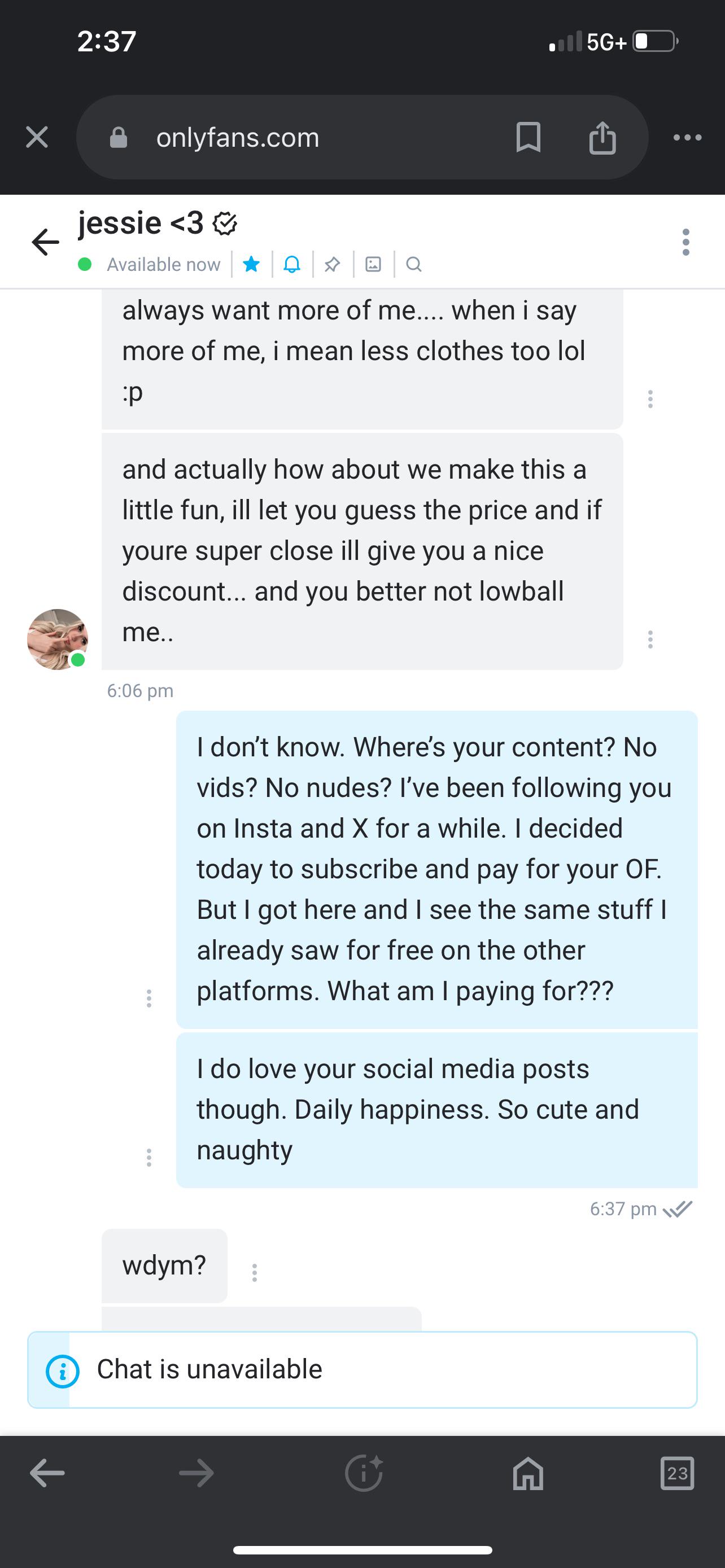
Task: Go back using the chat header arrow
Action: 46,242
